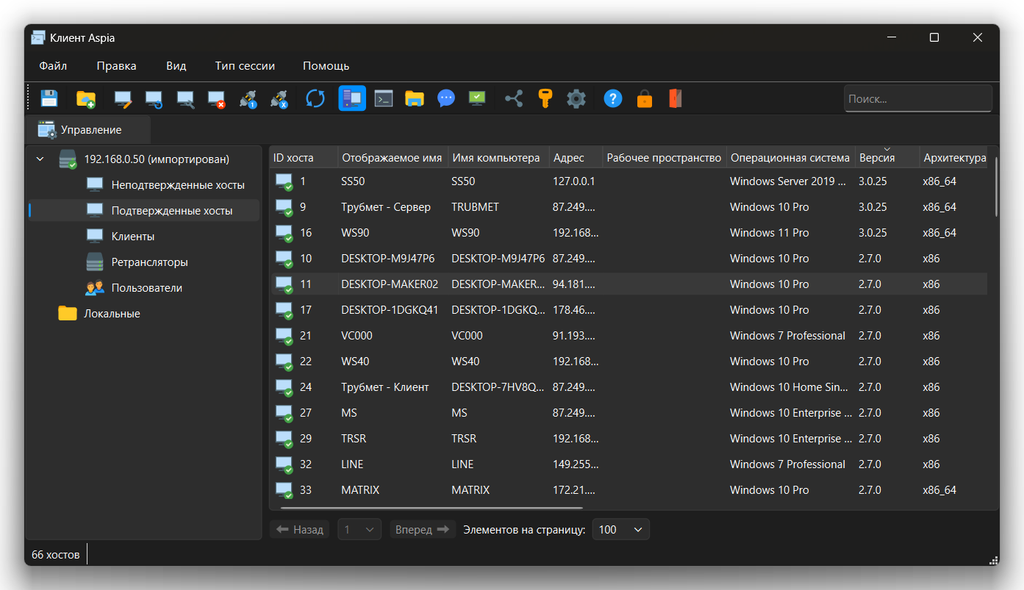Click the 127.0.0.1 address cell
This screenshot has height=590, width=1024.
click(x=573, y=182)
